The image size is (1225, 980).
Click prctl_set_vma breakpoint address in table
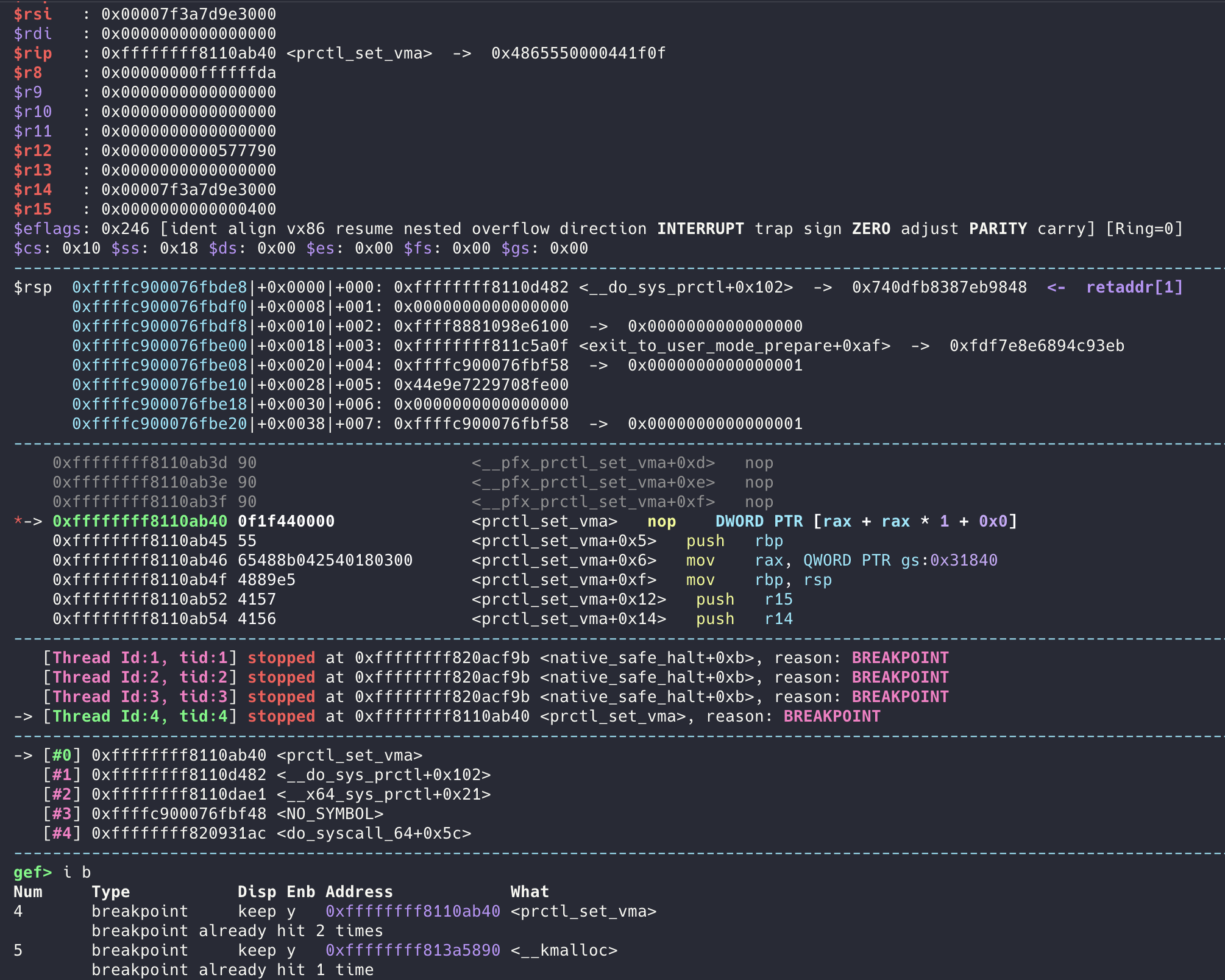413,911
